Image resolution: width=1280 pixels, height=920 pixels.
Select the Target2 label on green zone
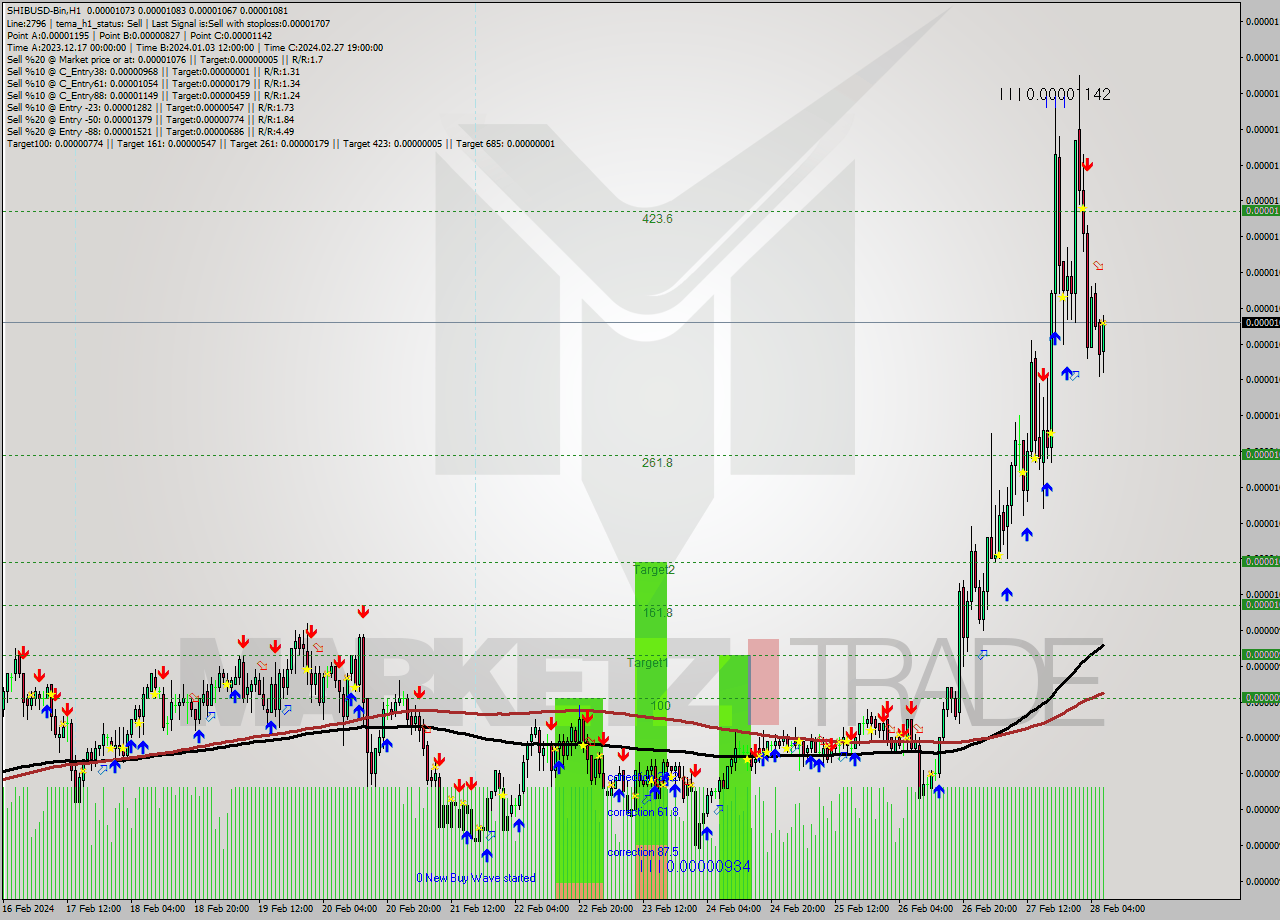point(654,569)
